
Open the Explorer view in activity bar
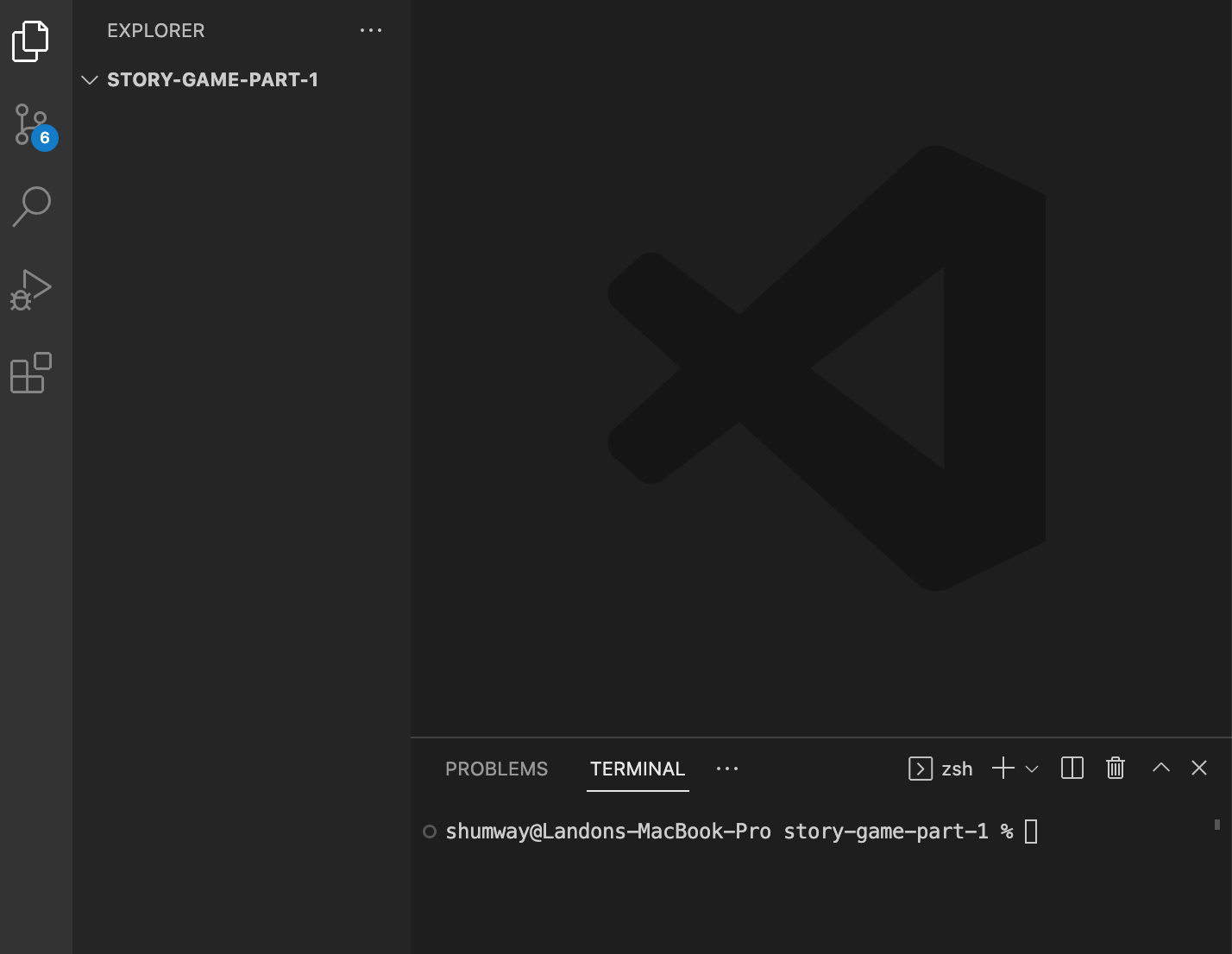31,41
